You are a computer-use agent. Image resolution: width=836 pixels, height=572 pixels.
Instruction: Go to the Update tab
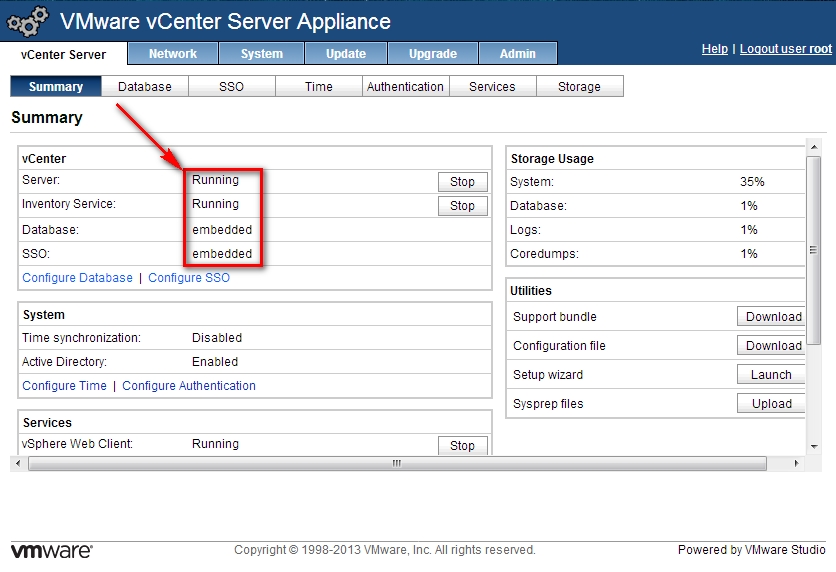346,53
